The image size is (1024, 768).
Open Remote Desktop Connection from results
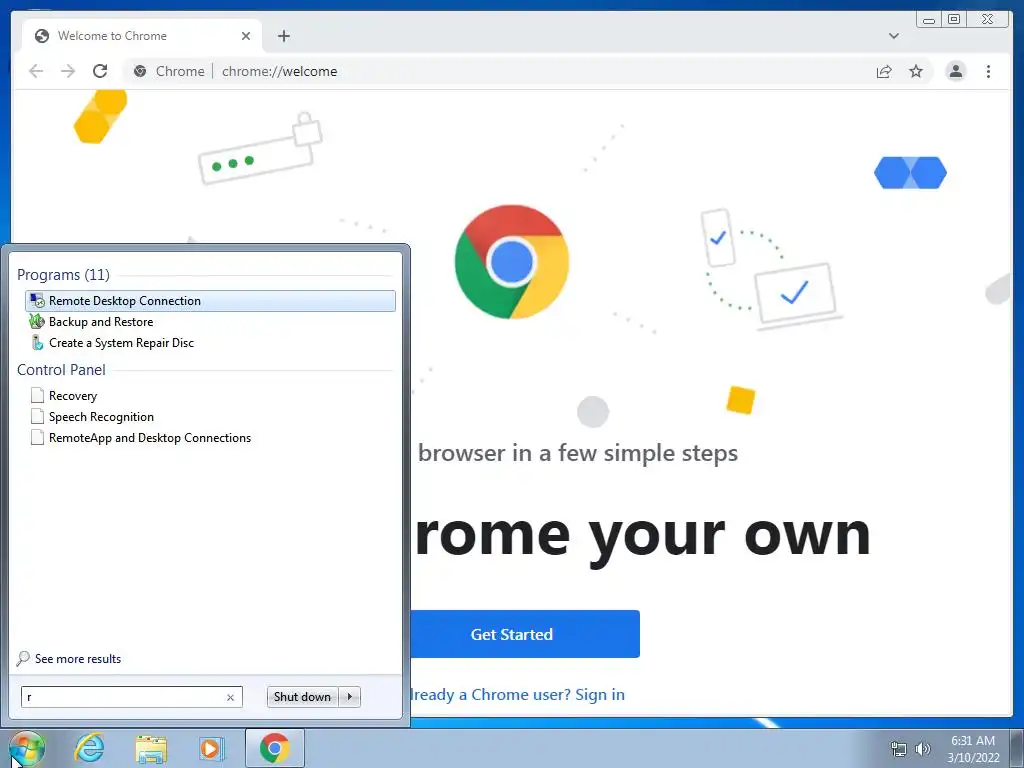click(210, 300)
